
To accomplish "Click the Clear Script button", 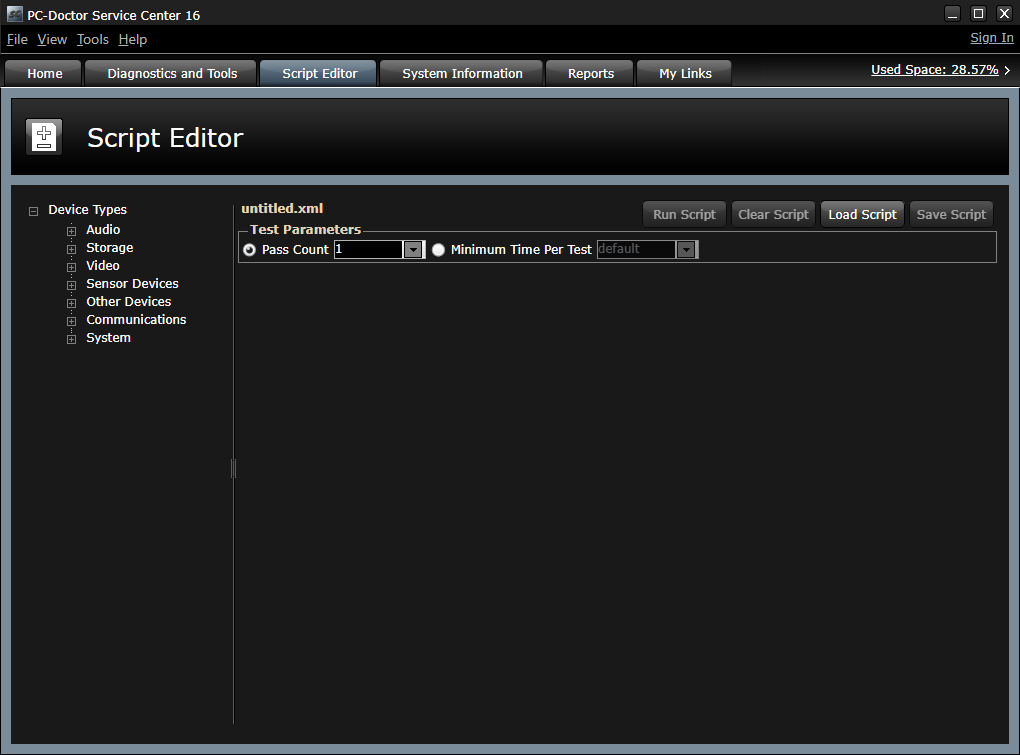I will 773,215.
